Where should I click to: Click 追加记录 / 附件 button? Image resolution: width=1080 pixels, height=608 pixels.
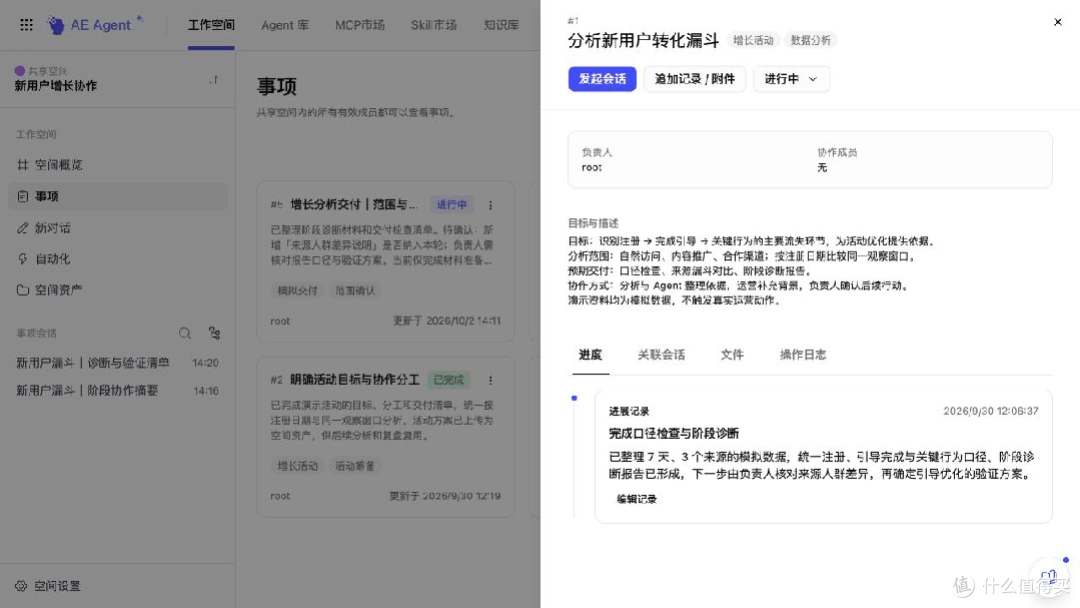tap(694, 78)
